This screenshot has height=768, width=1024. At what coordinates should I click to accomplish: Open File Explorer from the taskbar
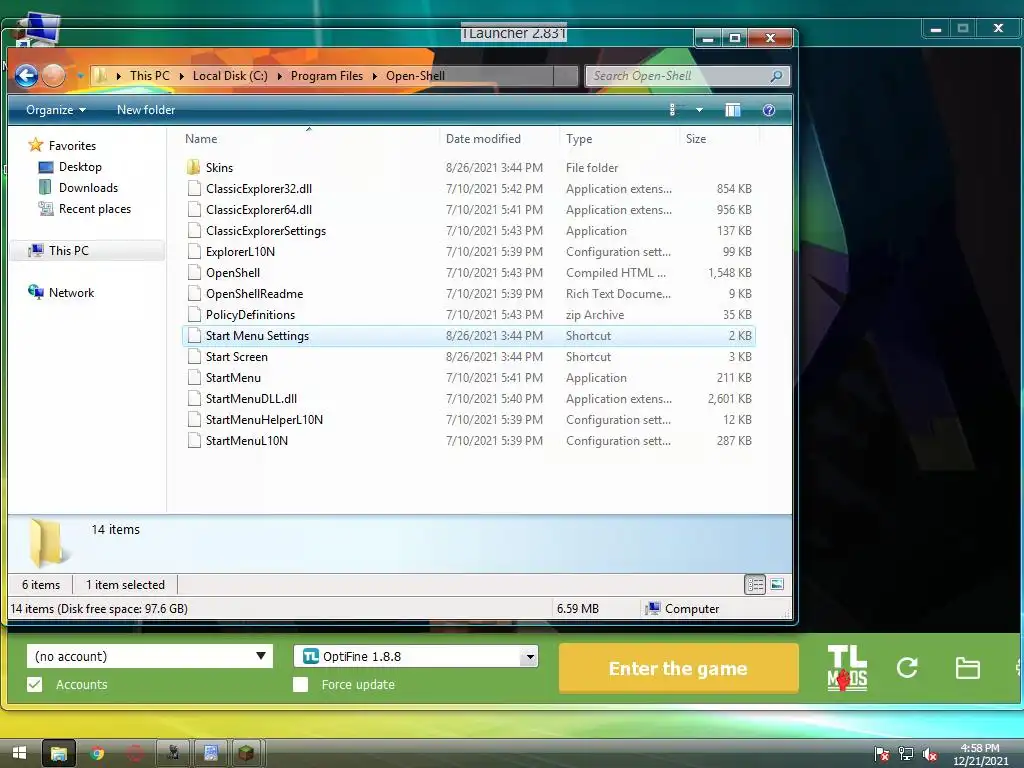(x=59, y=753)
